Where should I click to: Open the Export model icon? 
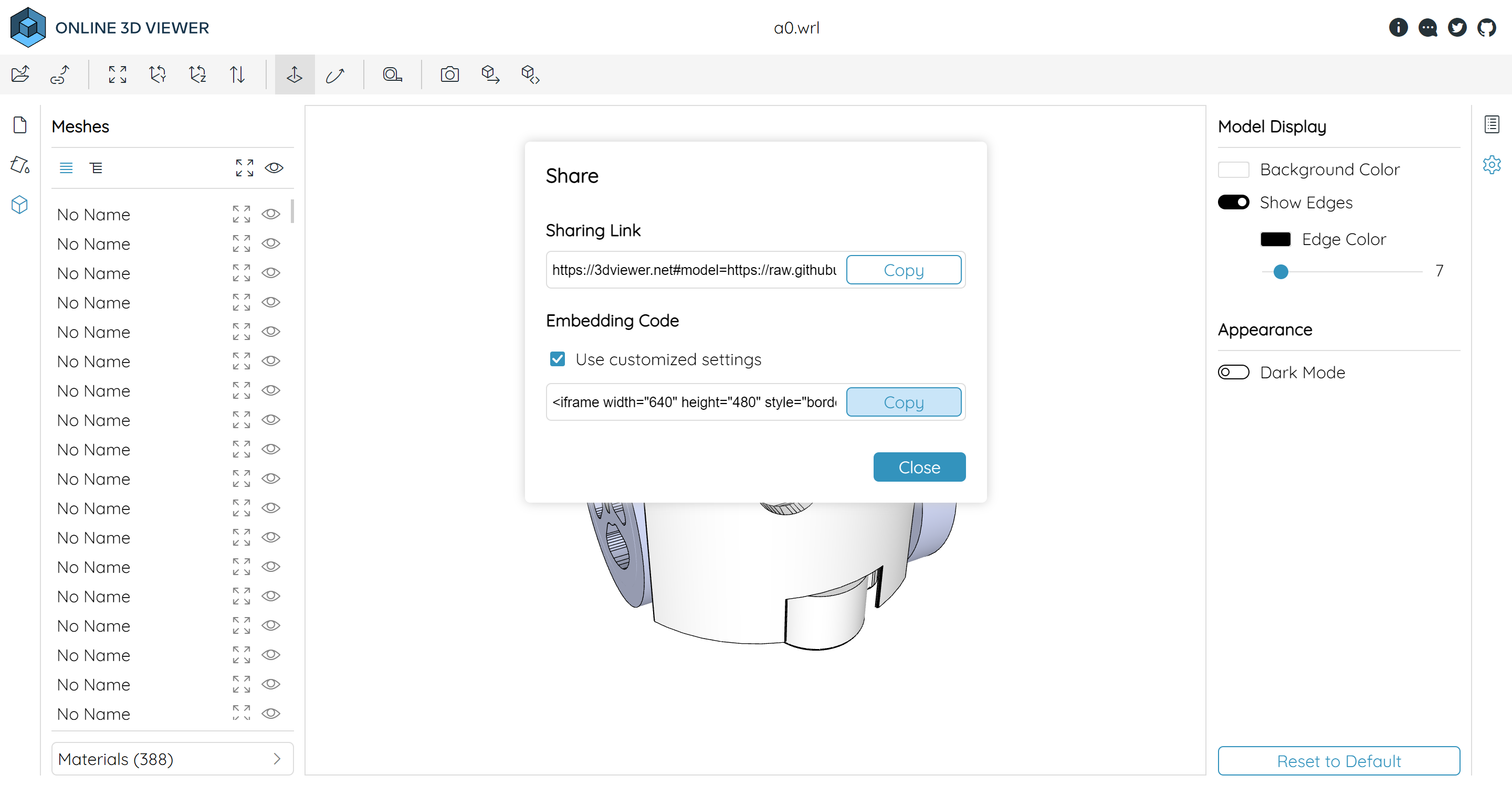490,75
